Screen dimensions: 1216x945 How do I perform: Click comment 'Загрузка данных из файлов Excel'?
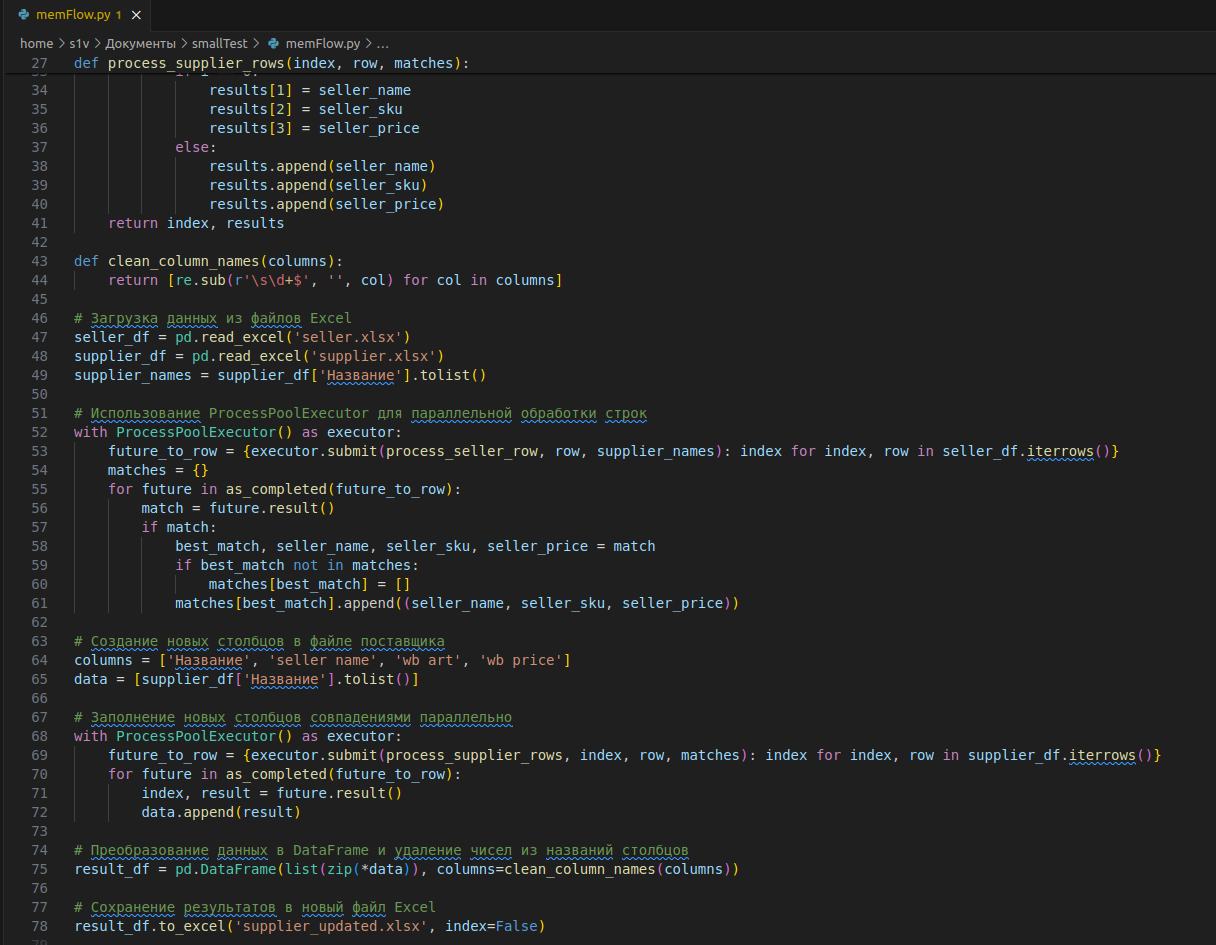(213, 318)
